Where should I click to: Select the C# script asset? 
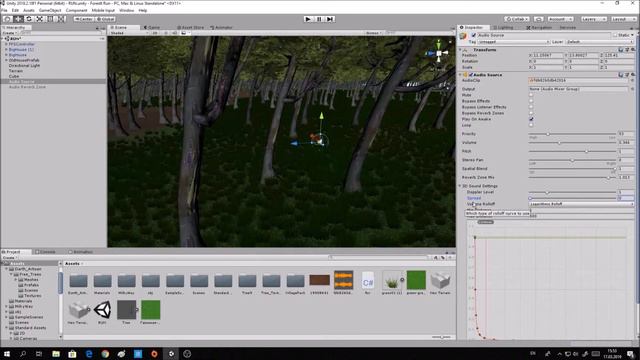pyautogui.click(x=368, y=281)
